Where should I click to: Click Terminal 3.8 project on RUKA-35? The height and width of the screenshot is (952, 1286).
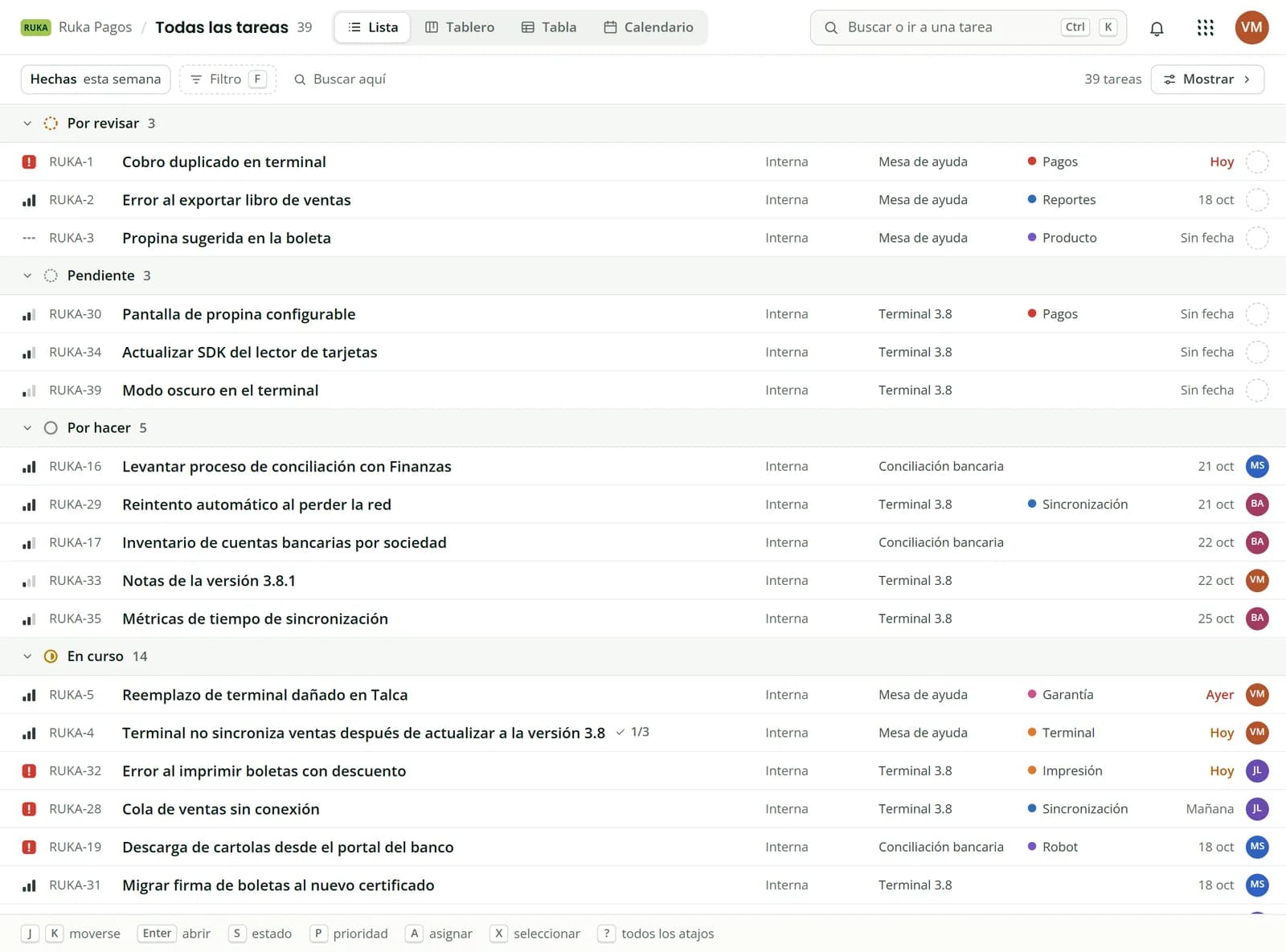(915, 619)
